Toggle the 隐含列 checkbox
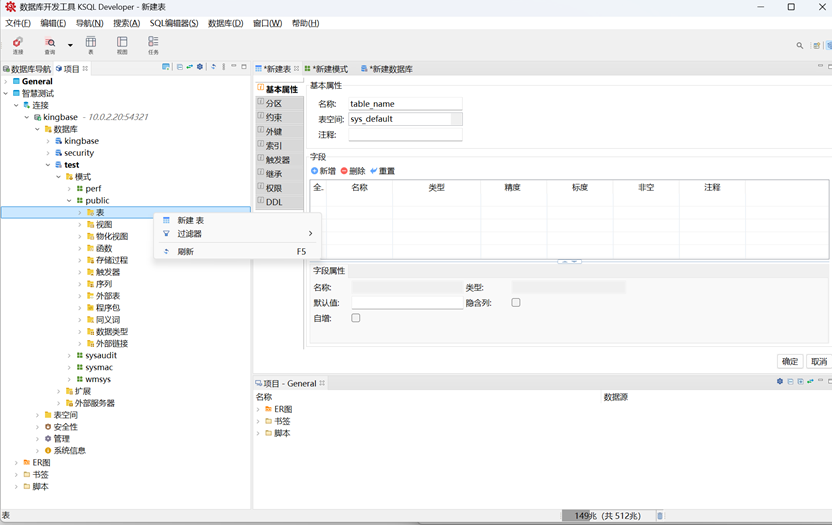 (516, 302)
